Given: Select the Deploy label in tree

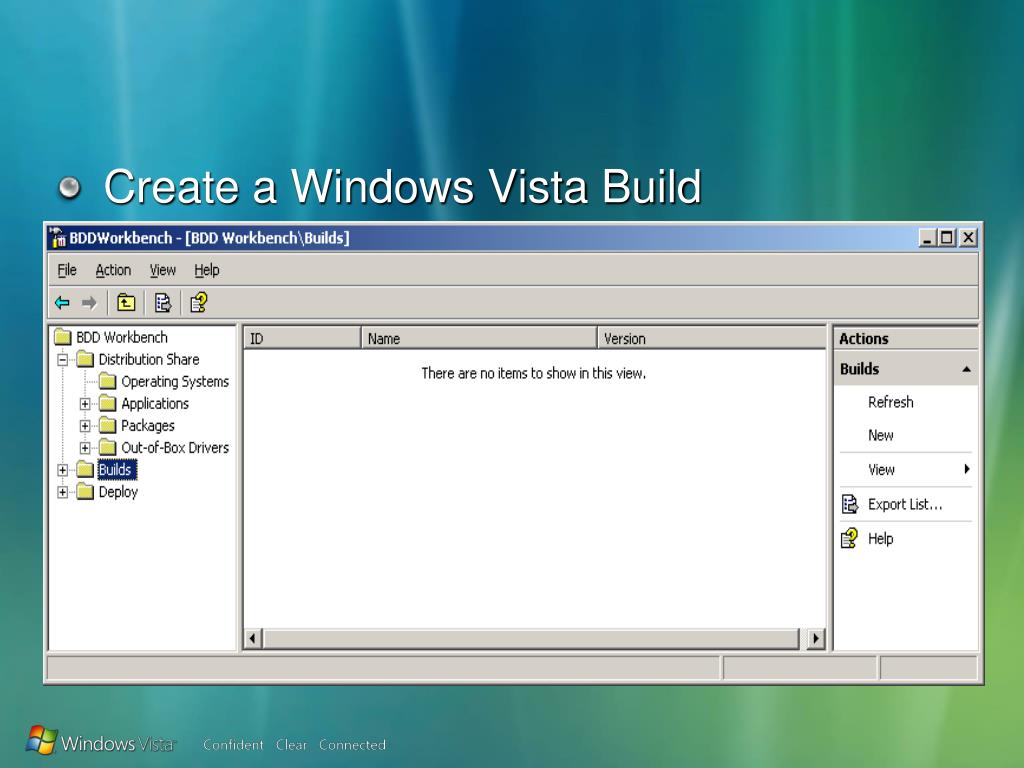Looking at the screenshot, I should click(118, 492).
